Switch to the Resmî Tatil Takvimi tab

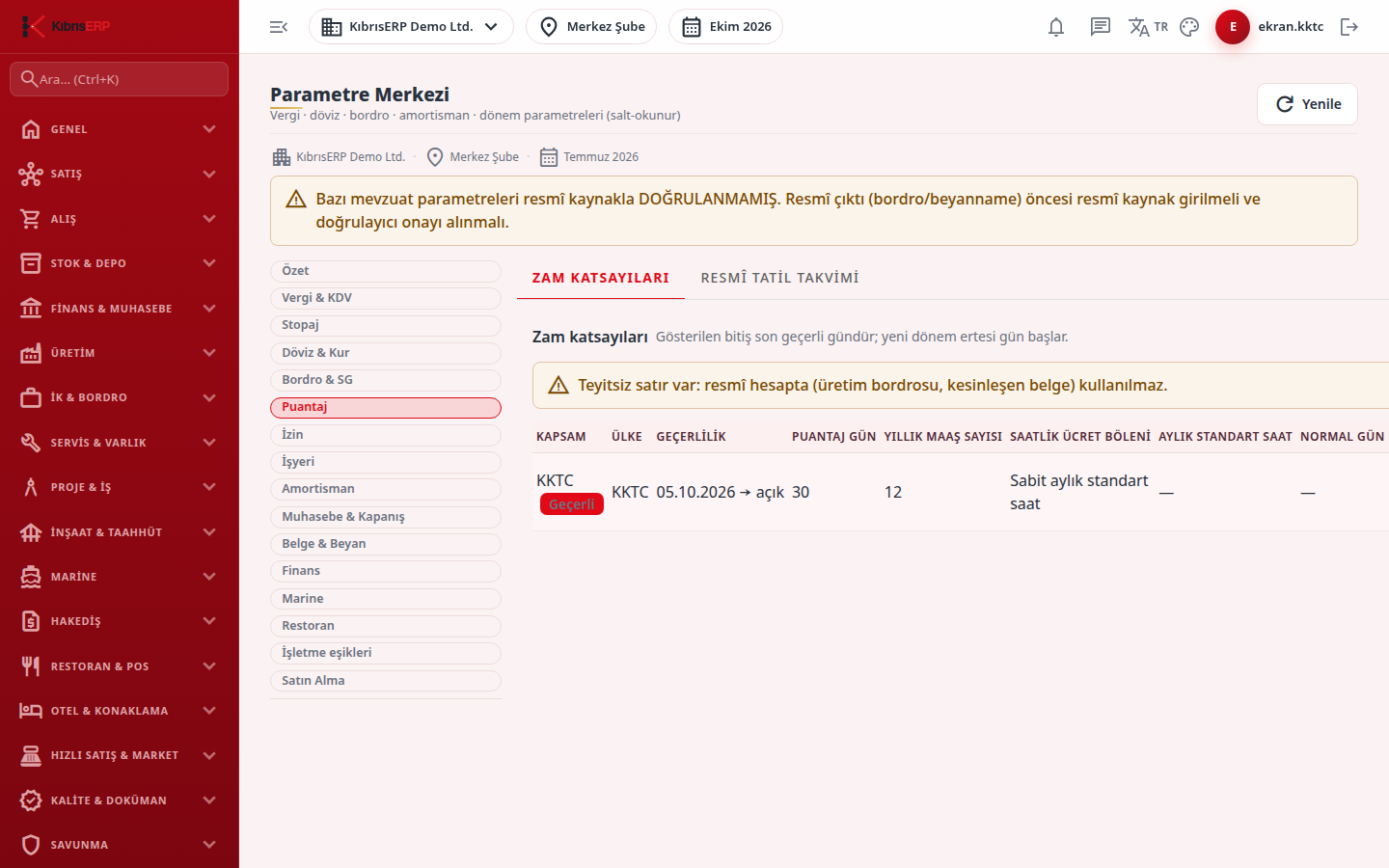point(779,278)
